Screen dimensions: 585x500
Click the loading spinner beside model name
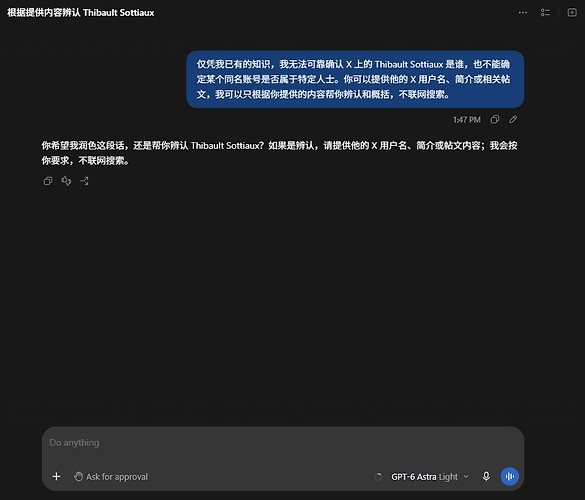pos(378,476)
